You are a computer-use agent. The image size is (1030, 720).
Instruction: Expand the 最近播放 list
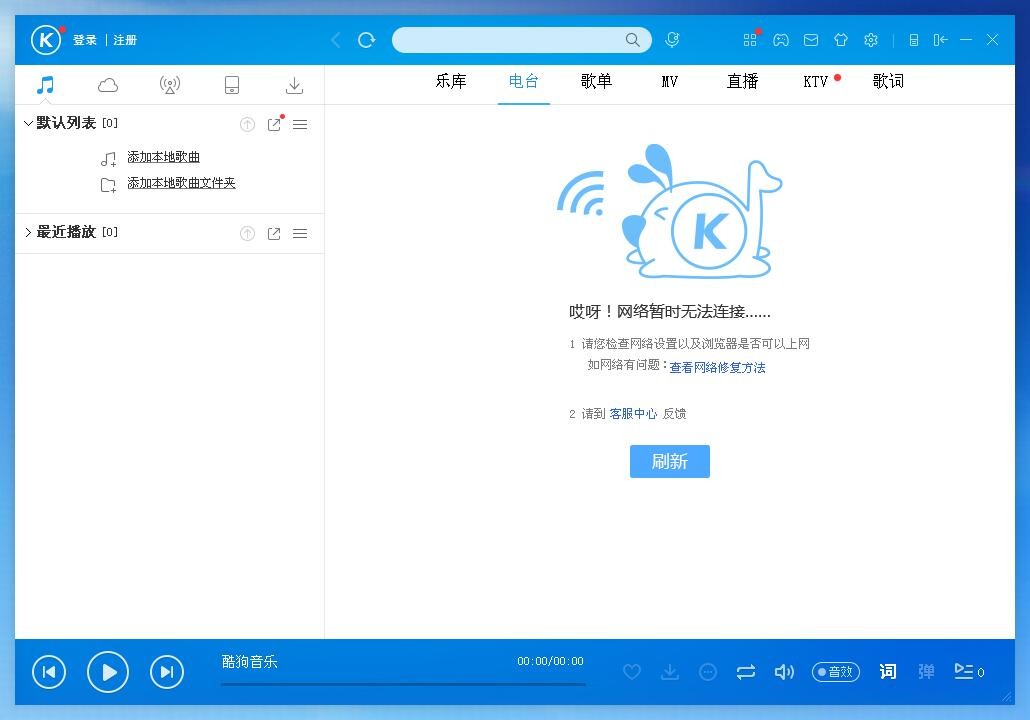coord(28,232)
